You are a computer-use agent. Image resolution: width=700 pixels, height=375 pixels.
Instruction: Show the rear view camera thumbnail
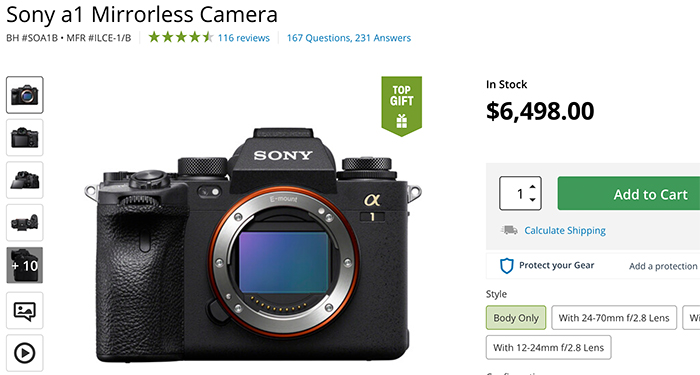pyautogui.click(x=25, y=138)
